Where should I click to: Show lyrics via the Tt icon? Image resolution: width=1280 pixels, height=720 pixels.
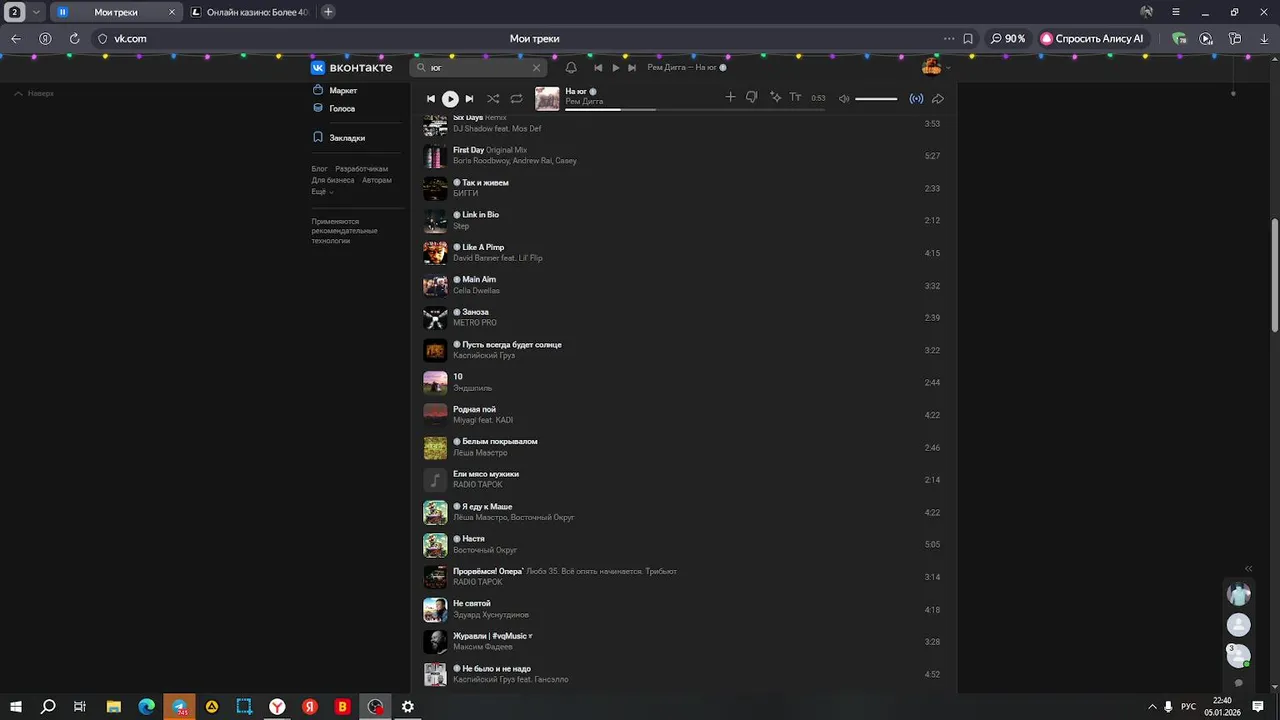click(796, 97)
